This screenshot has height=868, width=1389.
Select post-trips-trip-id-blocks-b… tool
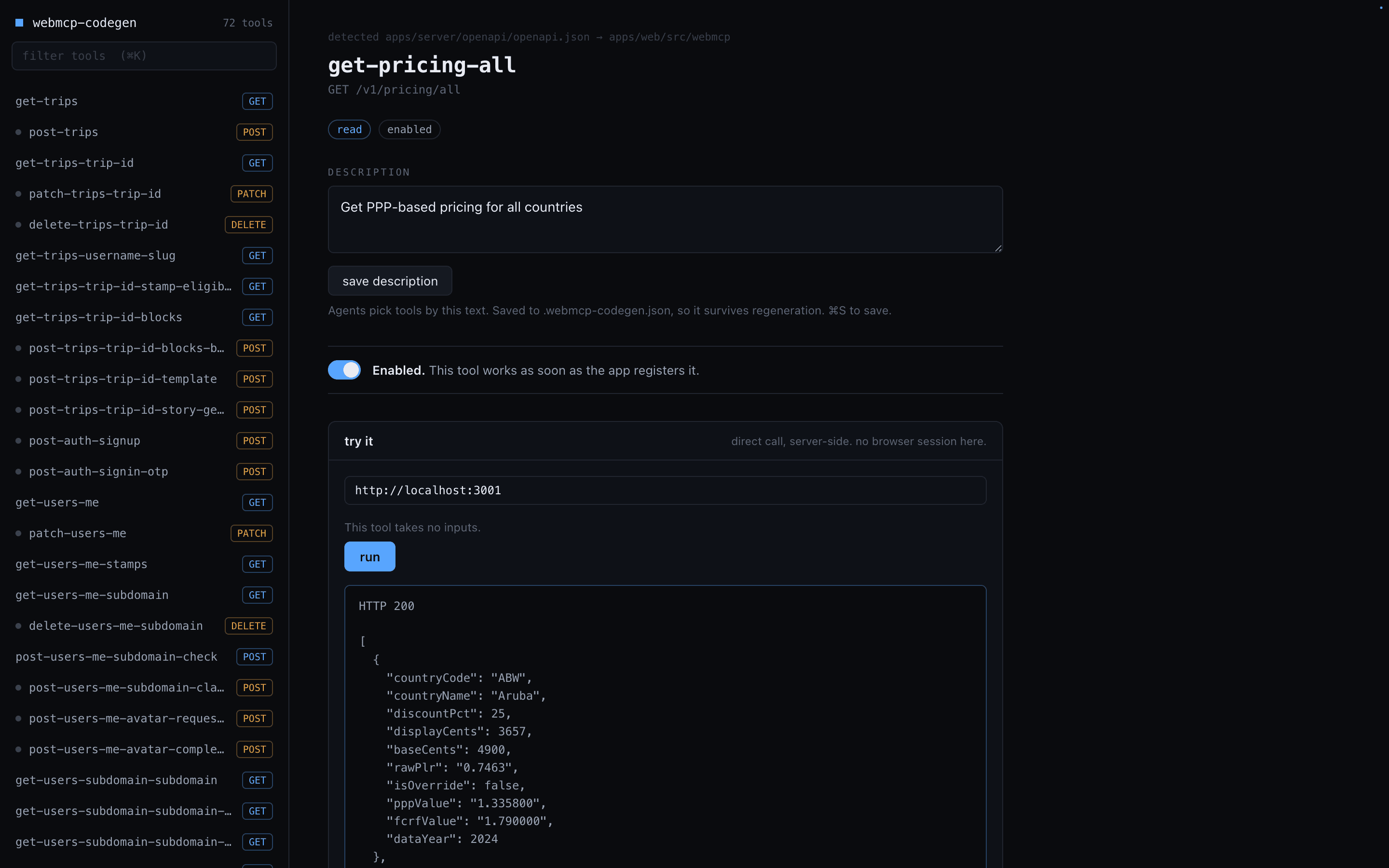(x=144, y=349)
